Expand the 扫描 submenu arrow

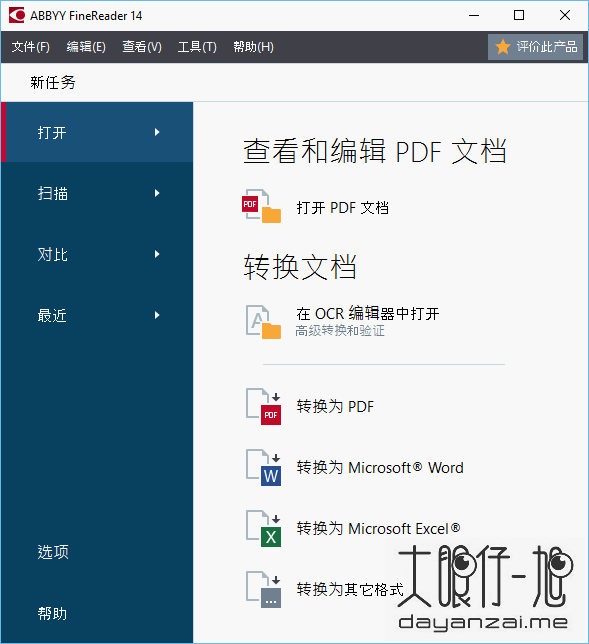pyautogui.click(x=157, y=193)
